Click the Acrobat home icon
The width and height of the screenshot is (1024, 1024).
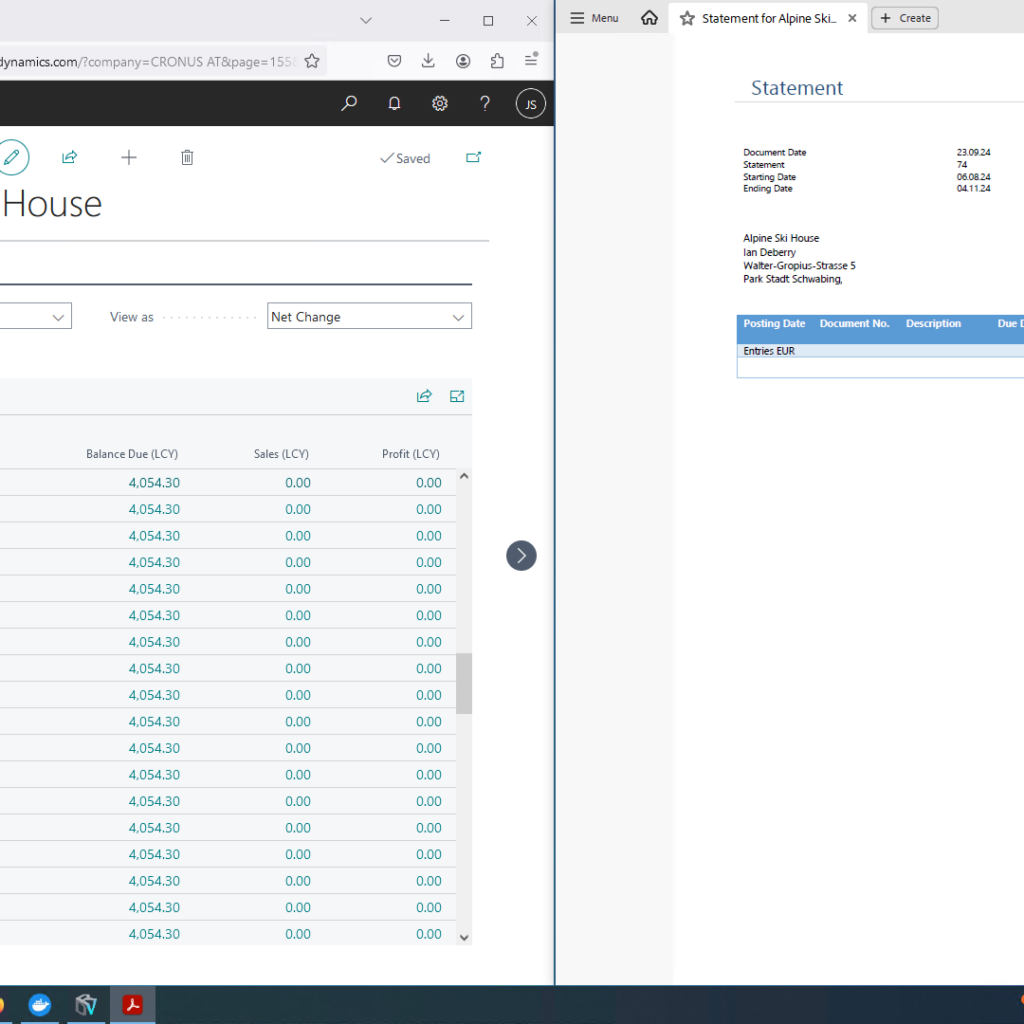click(650, 18)
